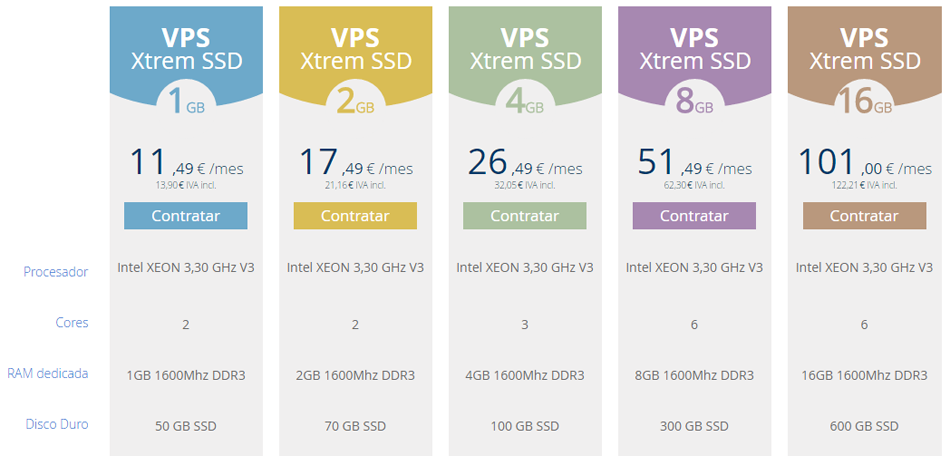This screenshot has width=950, height=456.
Task: Click the blue VPS Xtrem SSD header
Action: (186, 48)
